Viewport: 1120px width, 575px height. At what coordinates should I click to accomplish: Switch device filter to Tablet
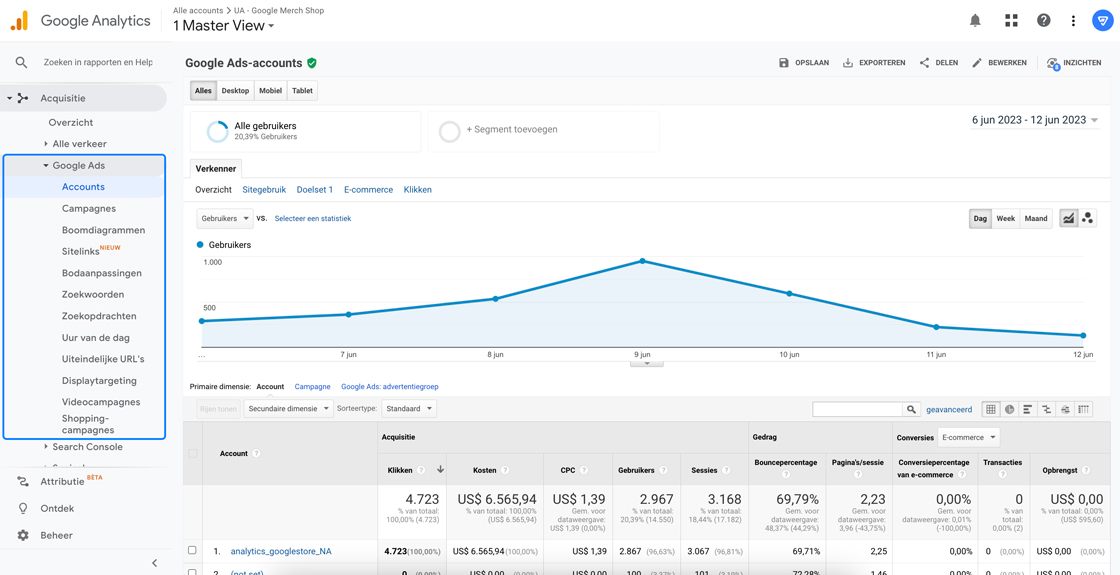coord(302,91)
